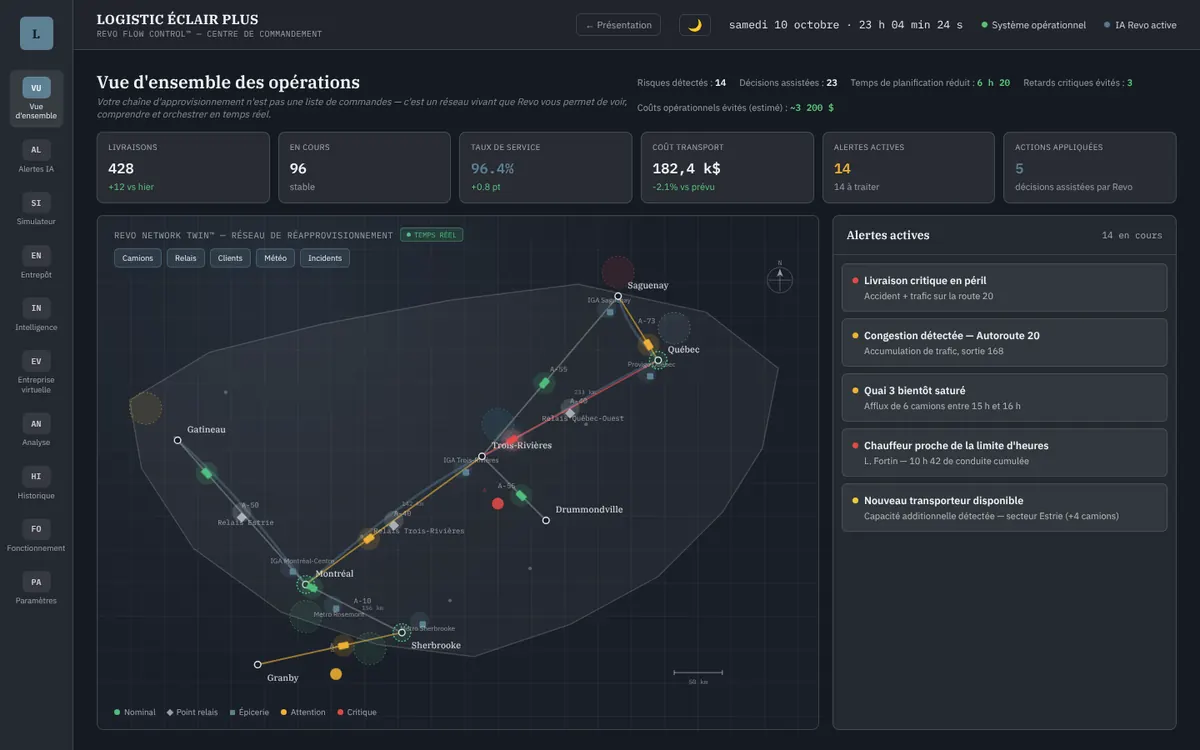Click the Temps de planification réduit stat

[x=930, y=83]
